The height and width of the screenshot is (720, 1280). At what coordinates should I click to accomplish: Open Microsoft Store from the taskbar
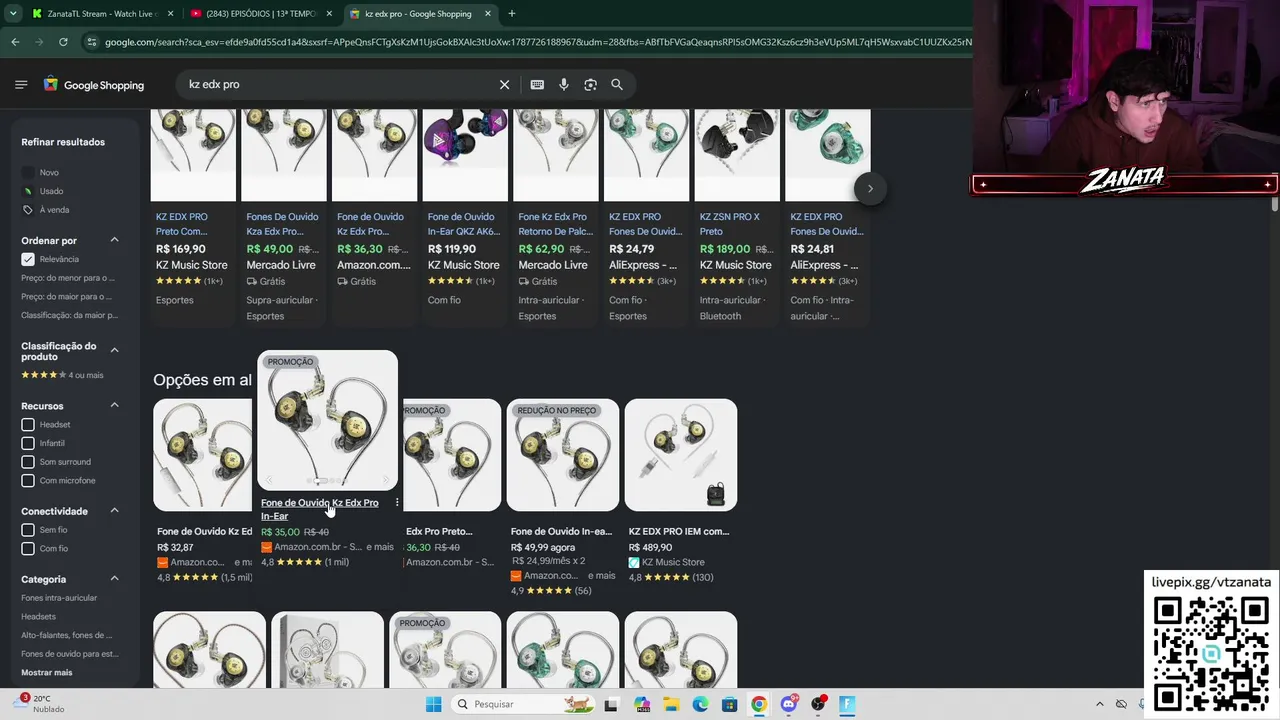pyautogui.click(x=730, y=704)
